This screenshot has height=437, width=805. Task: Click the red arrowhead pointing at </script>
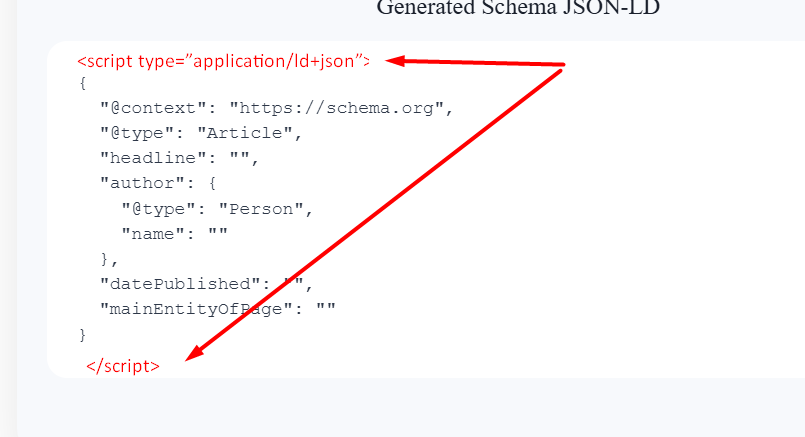coord(195,353)
